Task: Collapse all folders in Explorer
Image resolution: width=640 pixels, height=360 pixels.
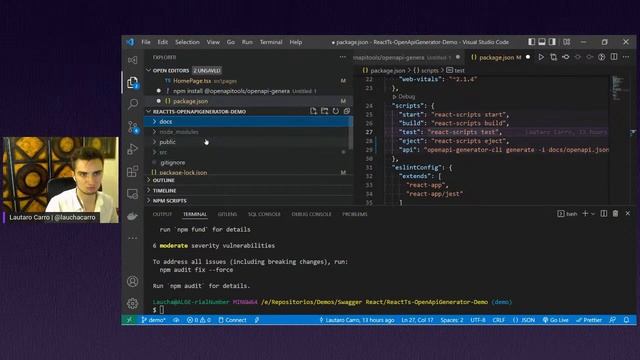Action: (x=347, y=111)
